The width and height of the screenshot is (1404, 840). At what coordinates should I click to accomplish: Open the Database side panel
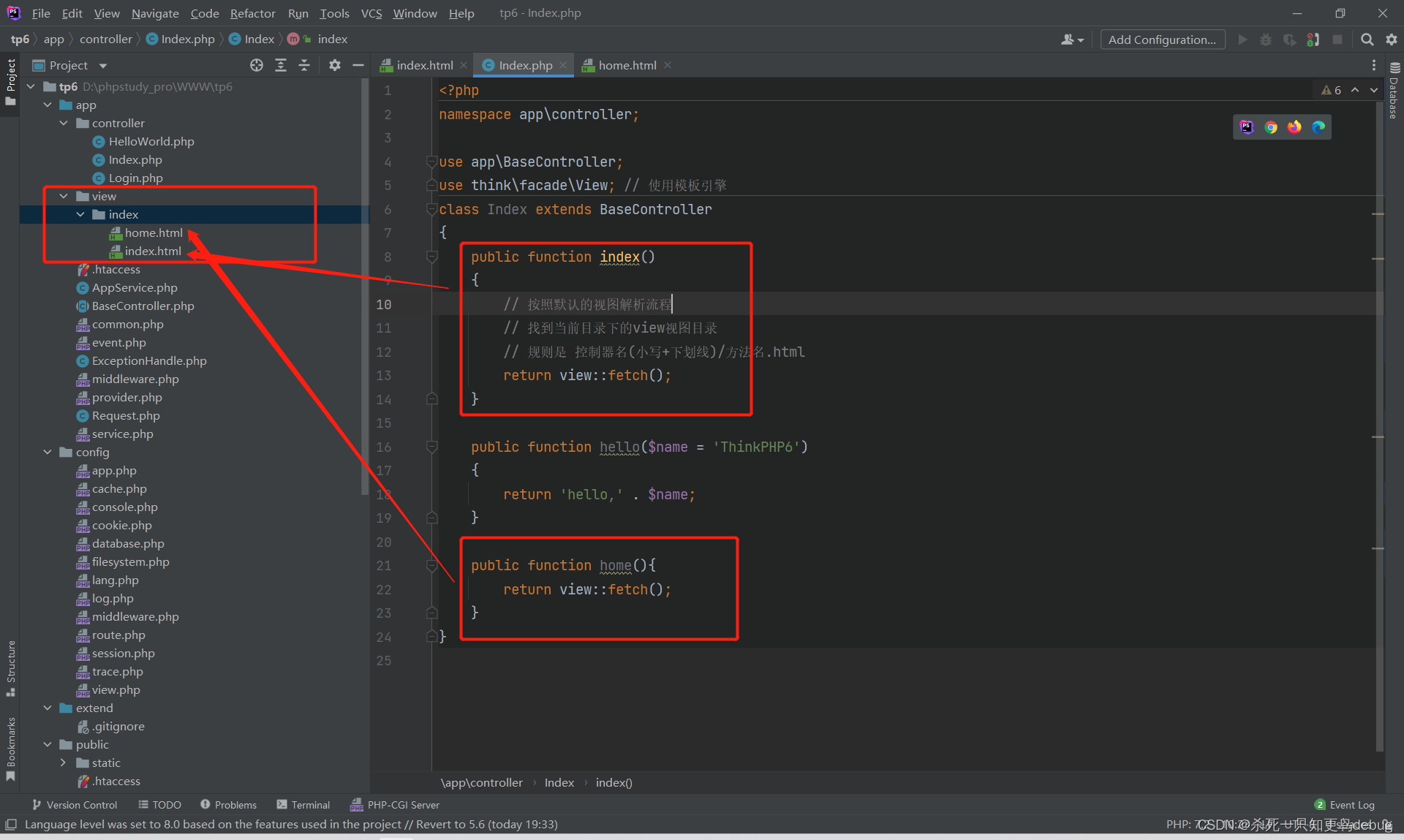(x=1394, y=91)
